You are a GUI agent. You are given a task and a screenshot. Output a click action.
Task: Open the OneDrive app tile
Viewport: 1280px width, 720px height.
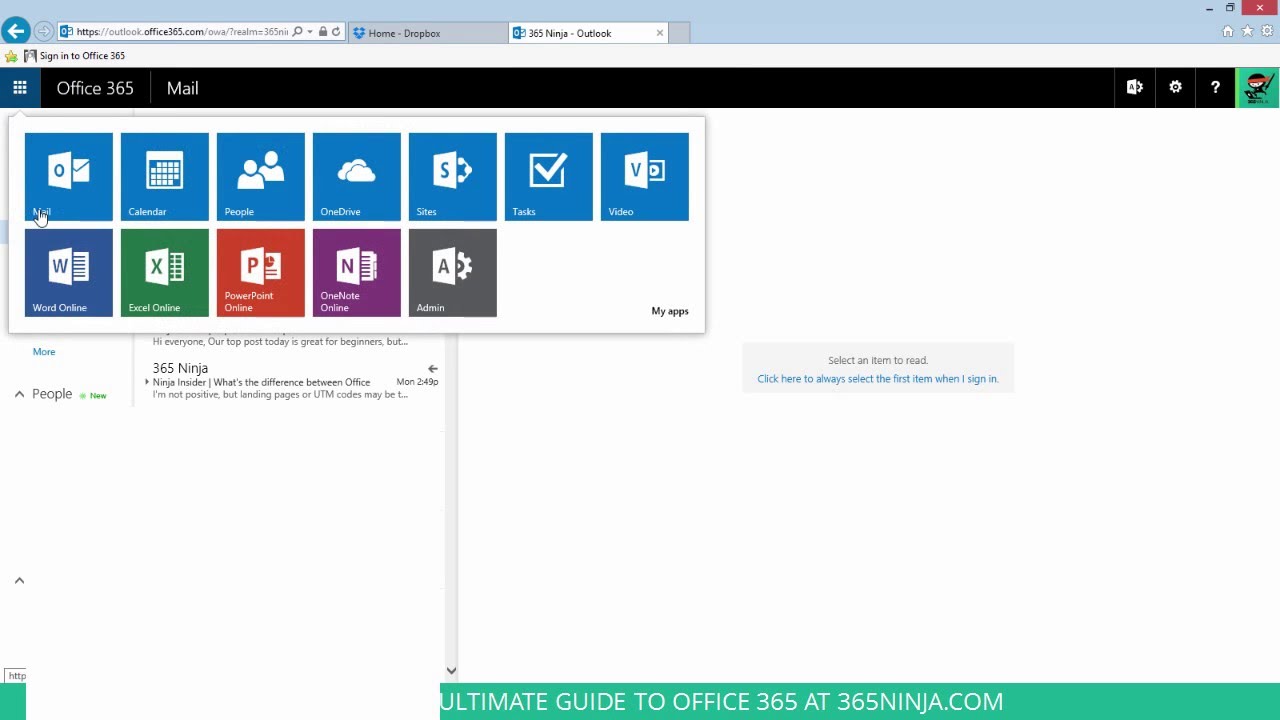[x=356, y=176]
